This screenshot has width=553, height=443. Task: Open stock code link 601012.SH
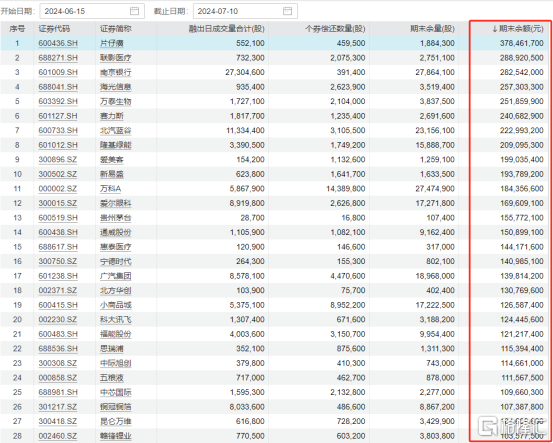[58, 145]
